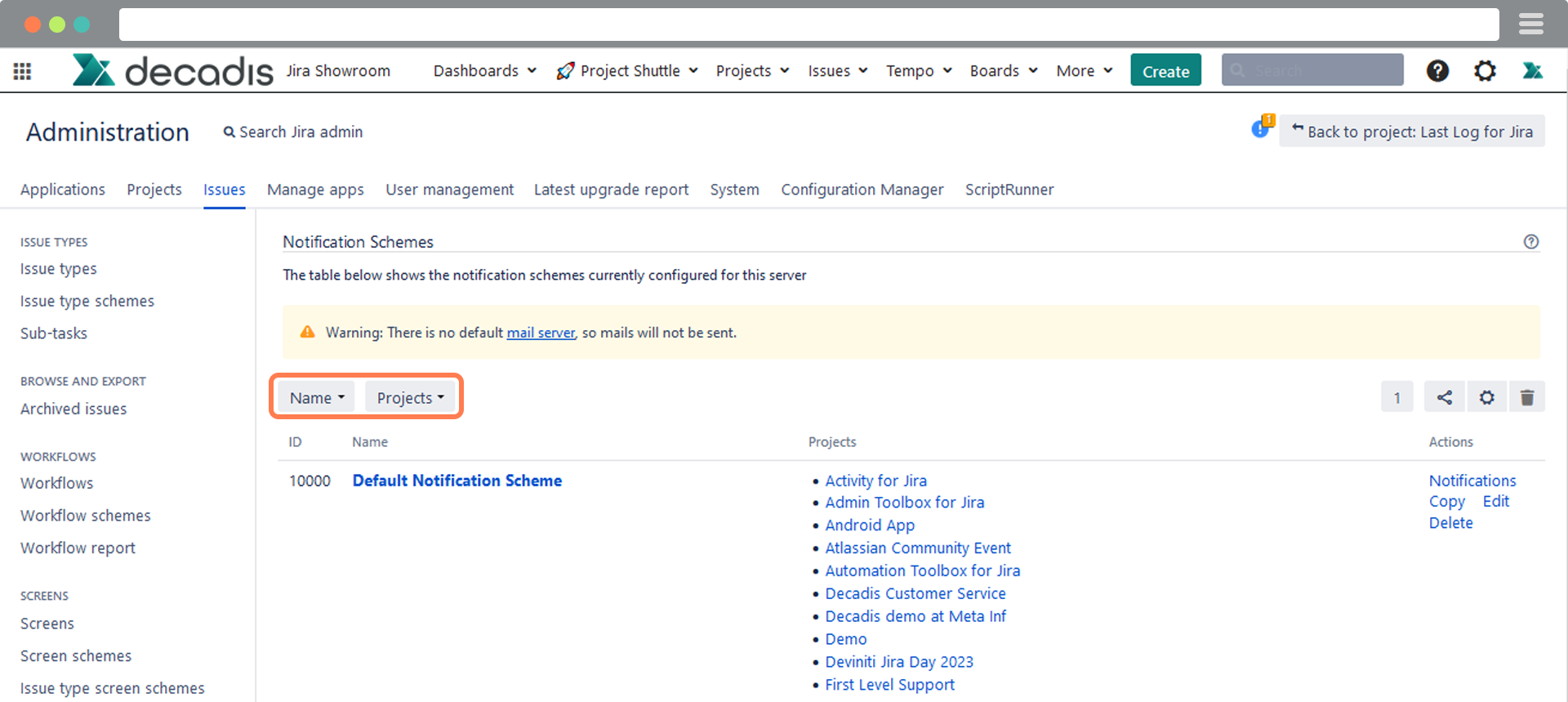Click in the header search field
This screenshot has width=1568, height=702.
pyautogui.click(x=1312, y=71)
